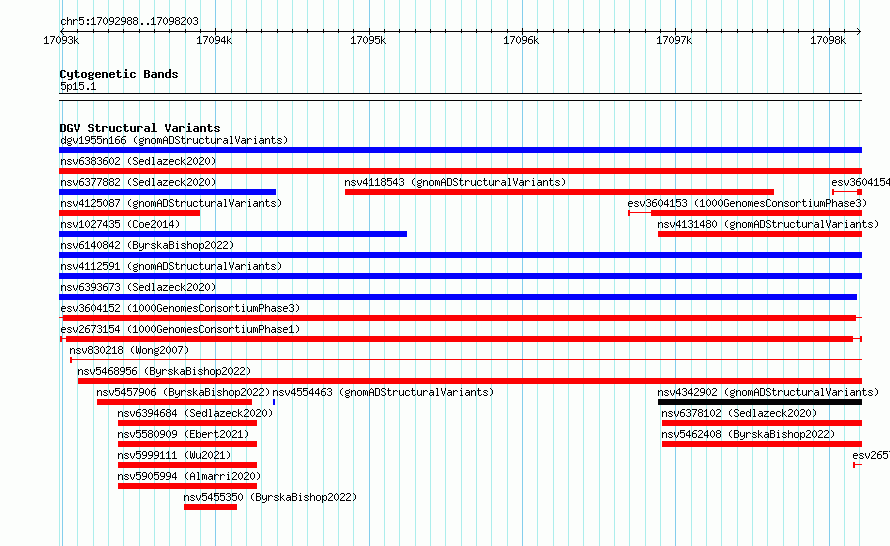The image size is (890, 546).
Task: Select the blue nsv1027435 Coe2014 bar
Action: point(233,234)
